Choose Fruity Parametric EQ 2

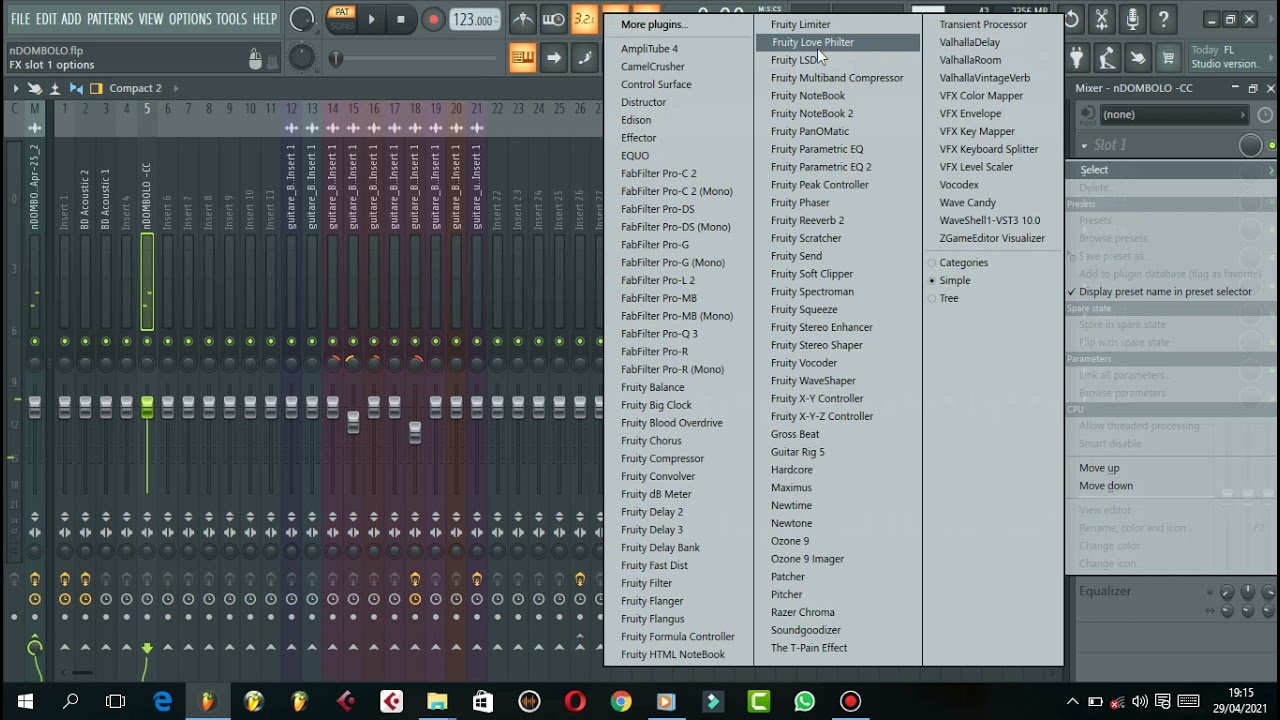point(821,167)
